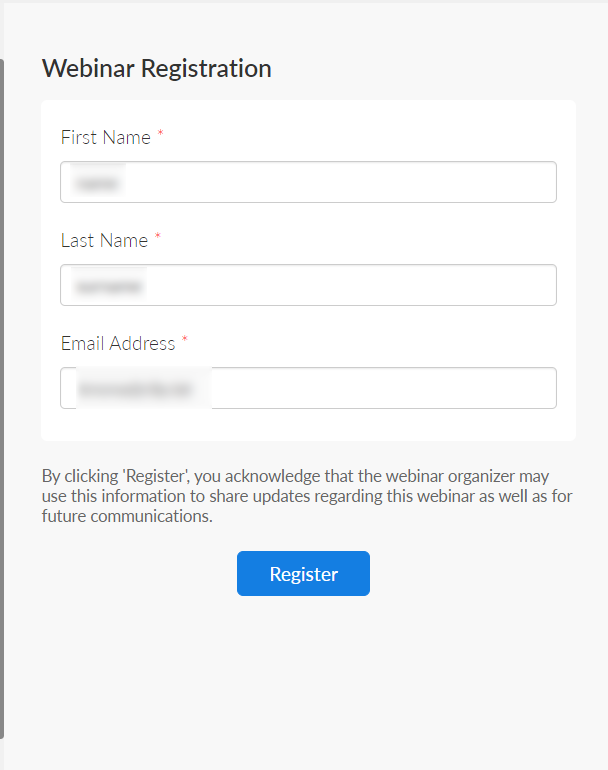The height and width of the screenshot is (770, 608).
Task: Click the 'By clicking Register' disclaimer paragraph
Action: [307, 496]
